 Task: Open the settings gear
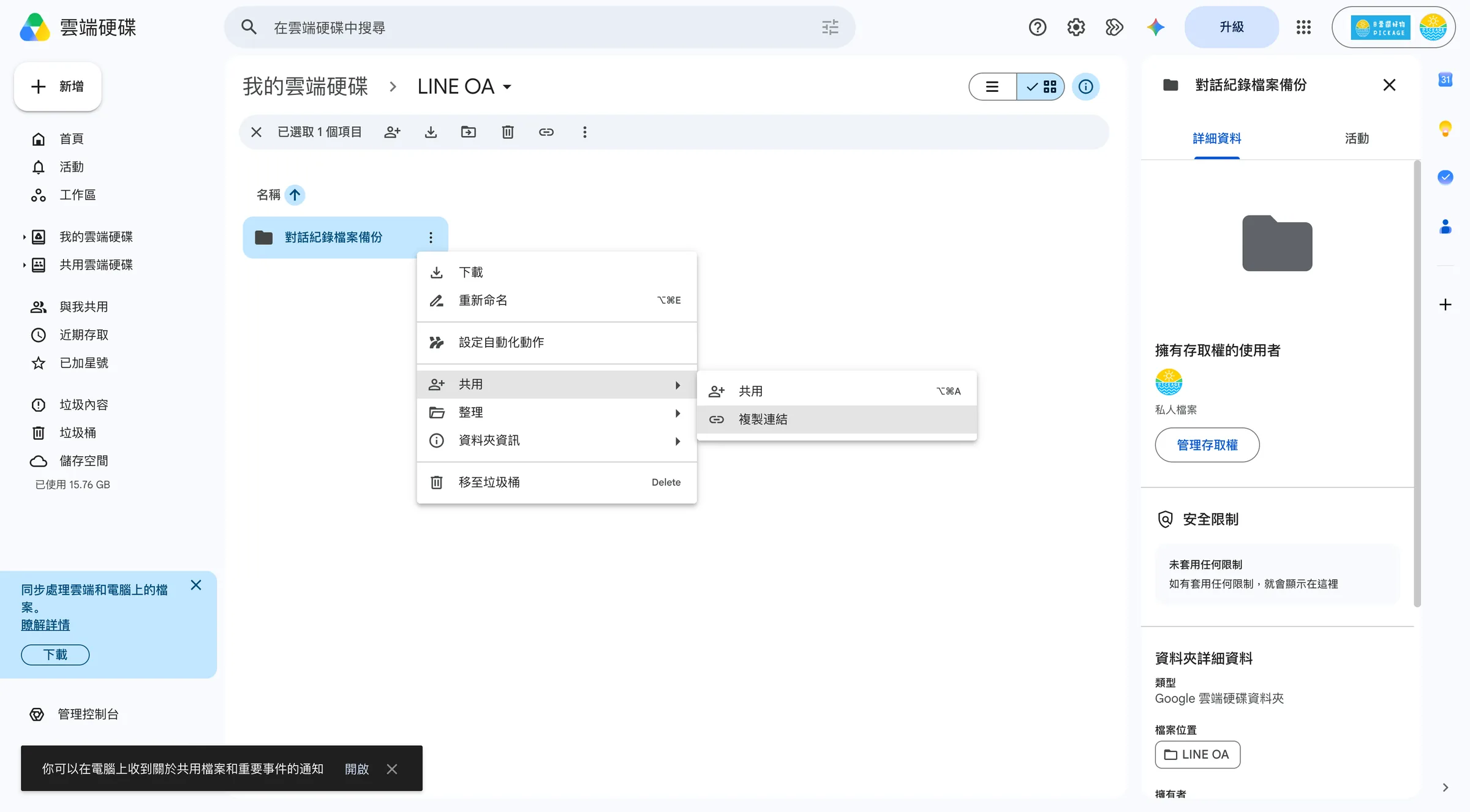tap(1076, 27)
